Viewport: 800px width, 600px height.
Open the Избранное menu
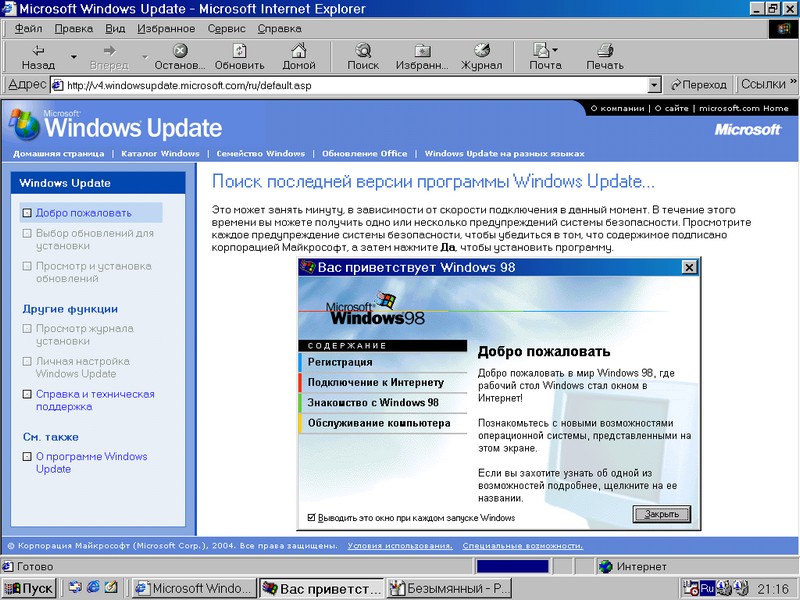[x=166, y=29]
